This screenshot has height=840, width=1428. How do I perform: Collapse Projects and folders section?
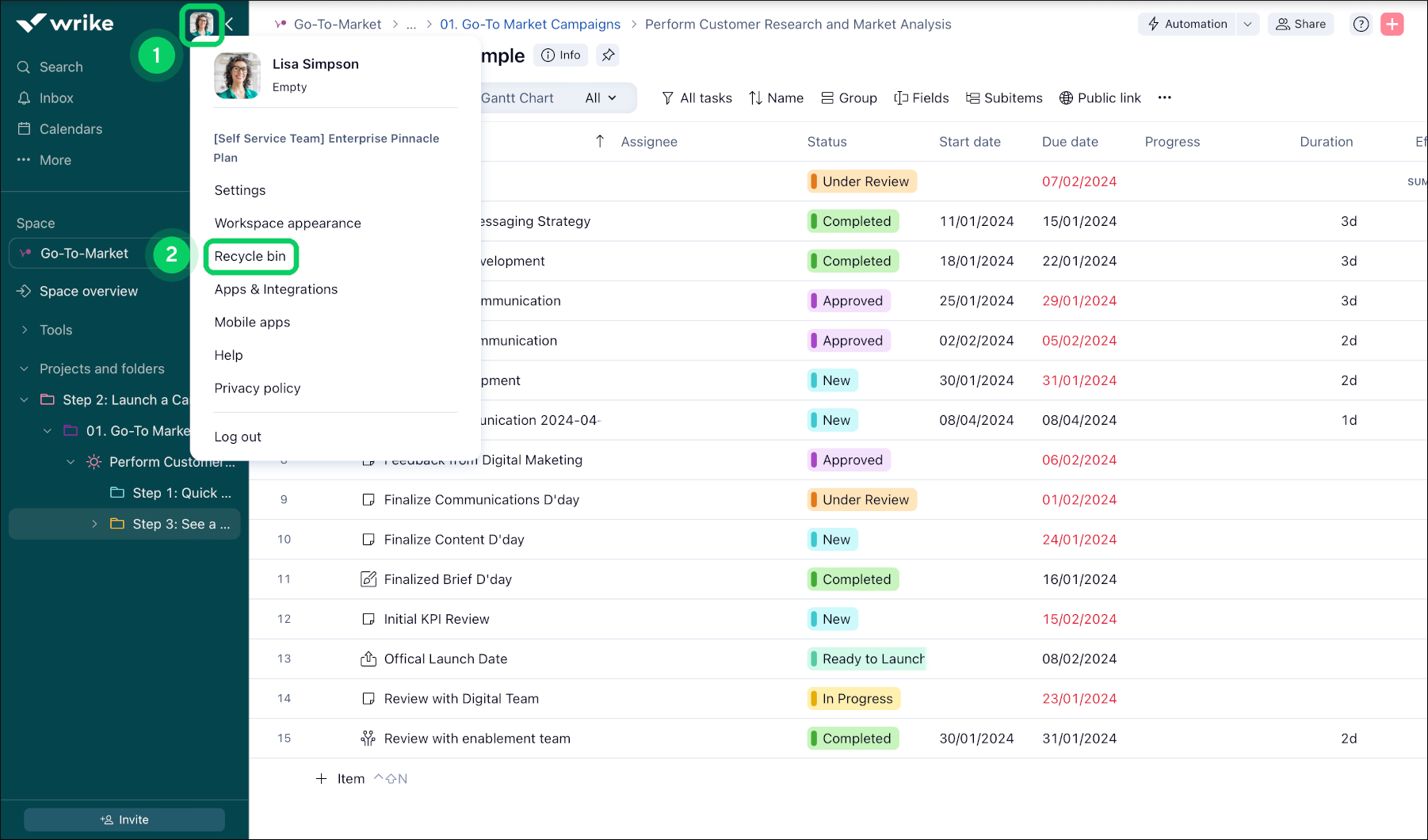click(25, 368)
